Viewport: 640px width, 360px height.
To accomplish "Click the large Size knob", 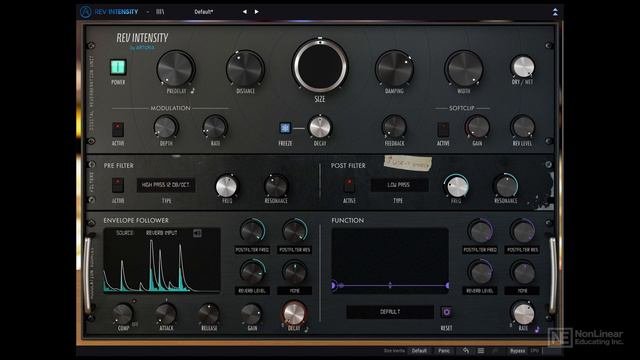I will 320,66.
